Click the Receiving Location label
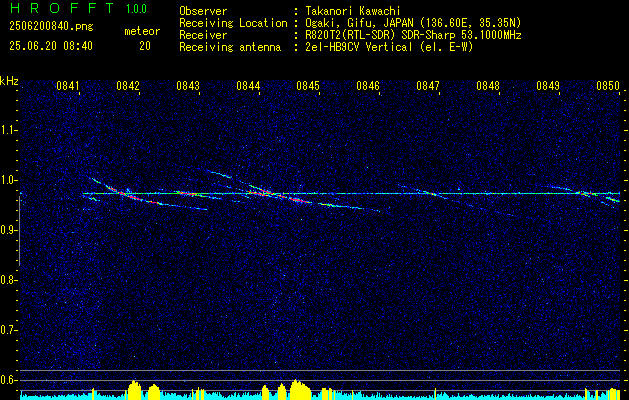629x400 pixels. pos(233,23)
